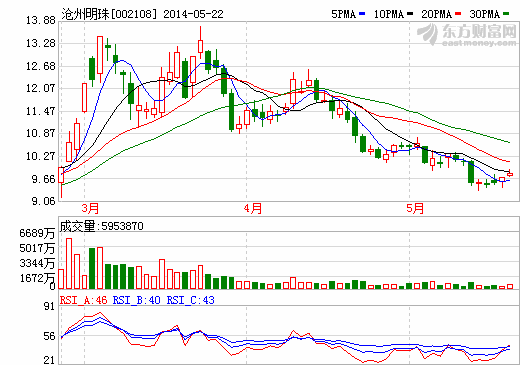The width and height of the screenshot is (520, 365).
Task: Click the 91 RSI axis label
Action: [x=49, y=306]
